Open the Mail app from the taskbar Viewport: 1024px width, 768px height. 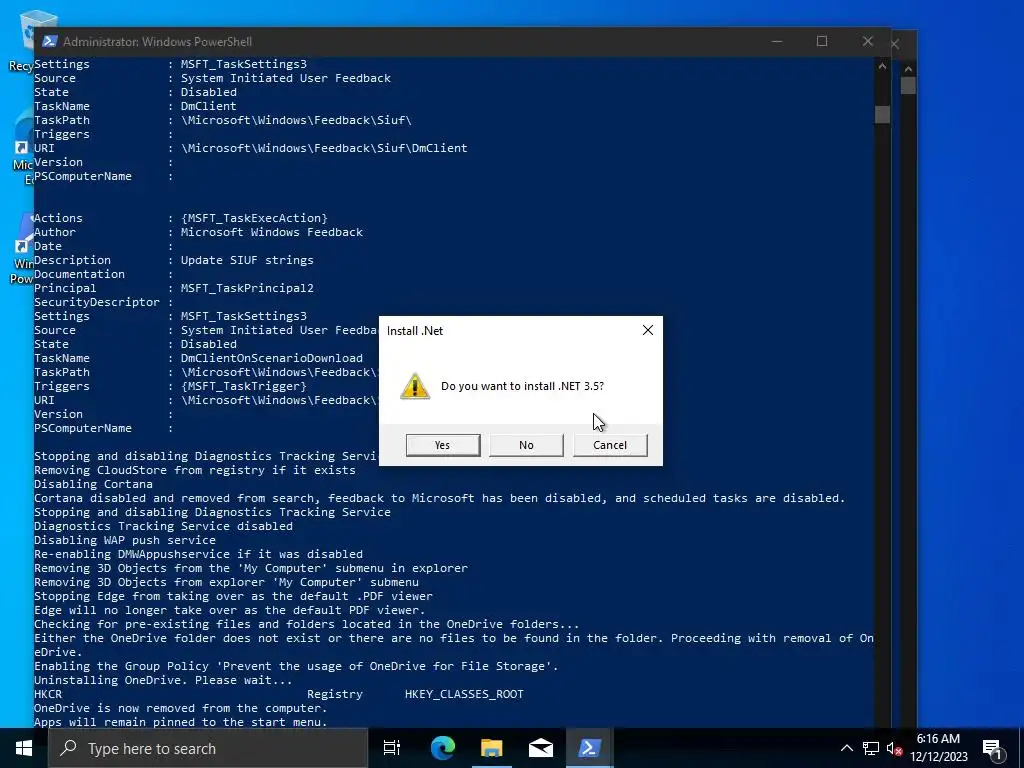pos(541,748)
